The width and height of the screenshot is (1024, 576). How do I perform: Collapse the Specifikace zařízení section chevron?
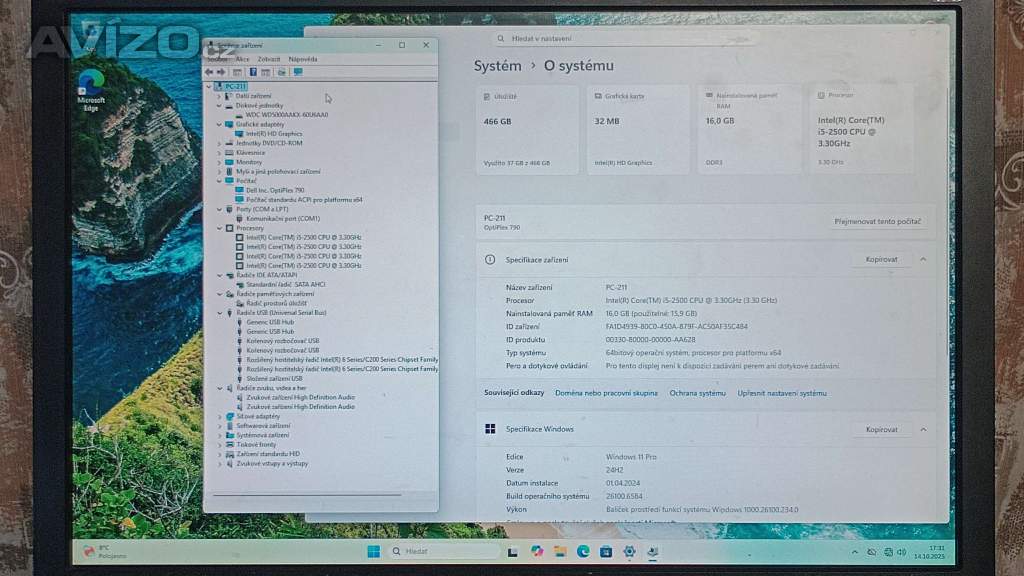923,259
